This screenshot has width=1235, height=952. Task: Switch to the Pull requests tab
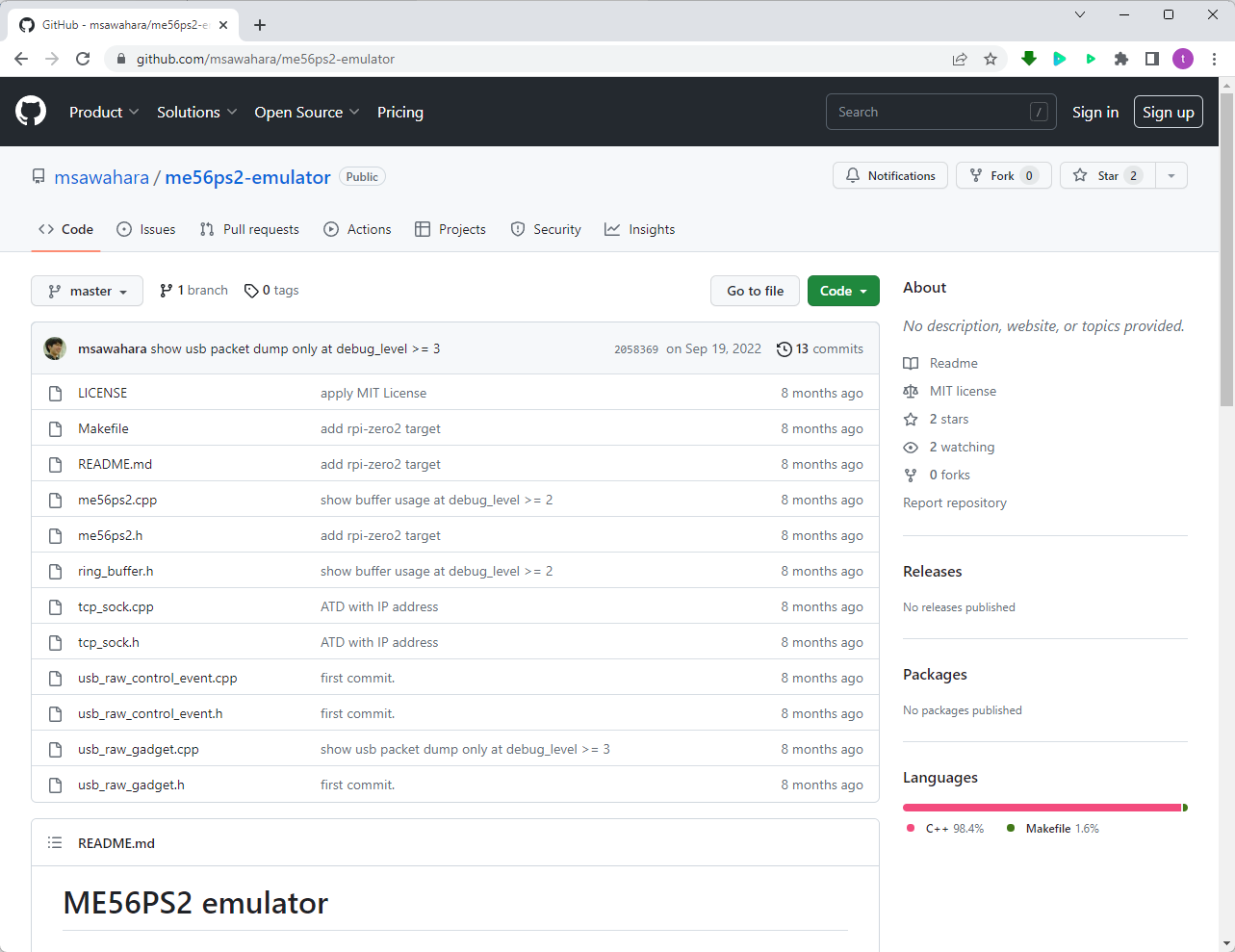coord(249,229)
